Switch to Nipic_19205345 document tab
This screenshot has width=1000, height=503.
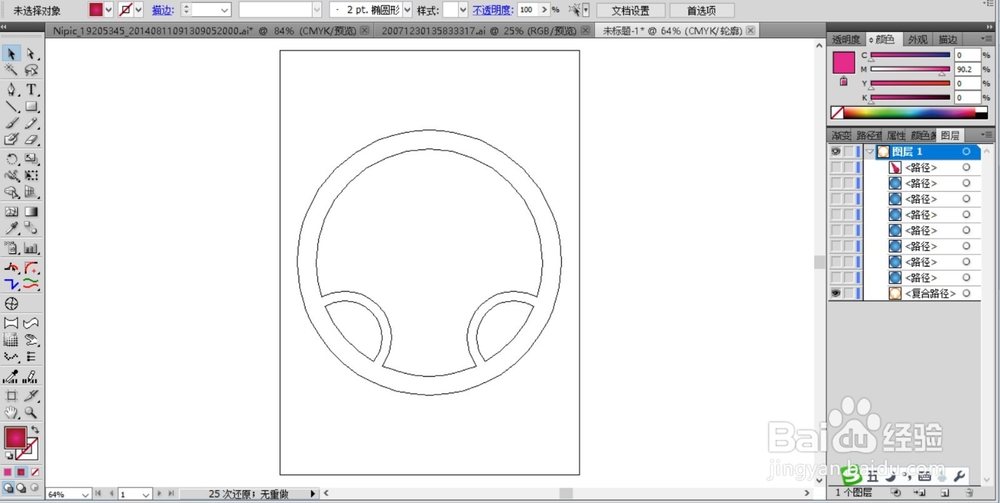point(207,31)
